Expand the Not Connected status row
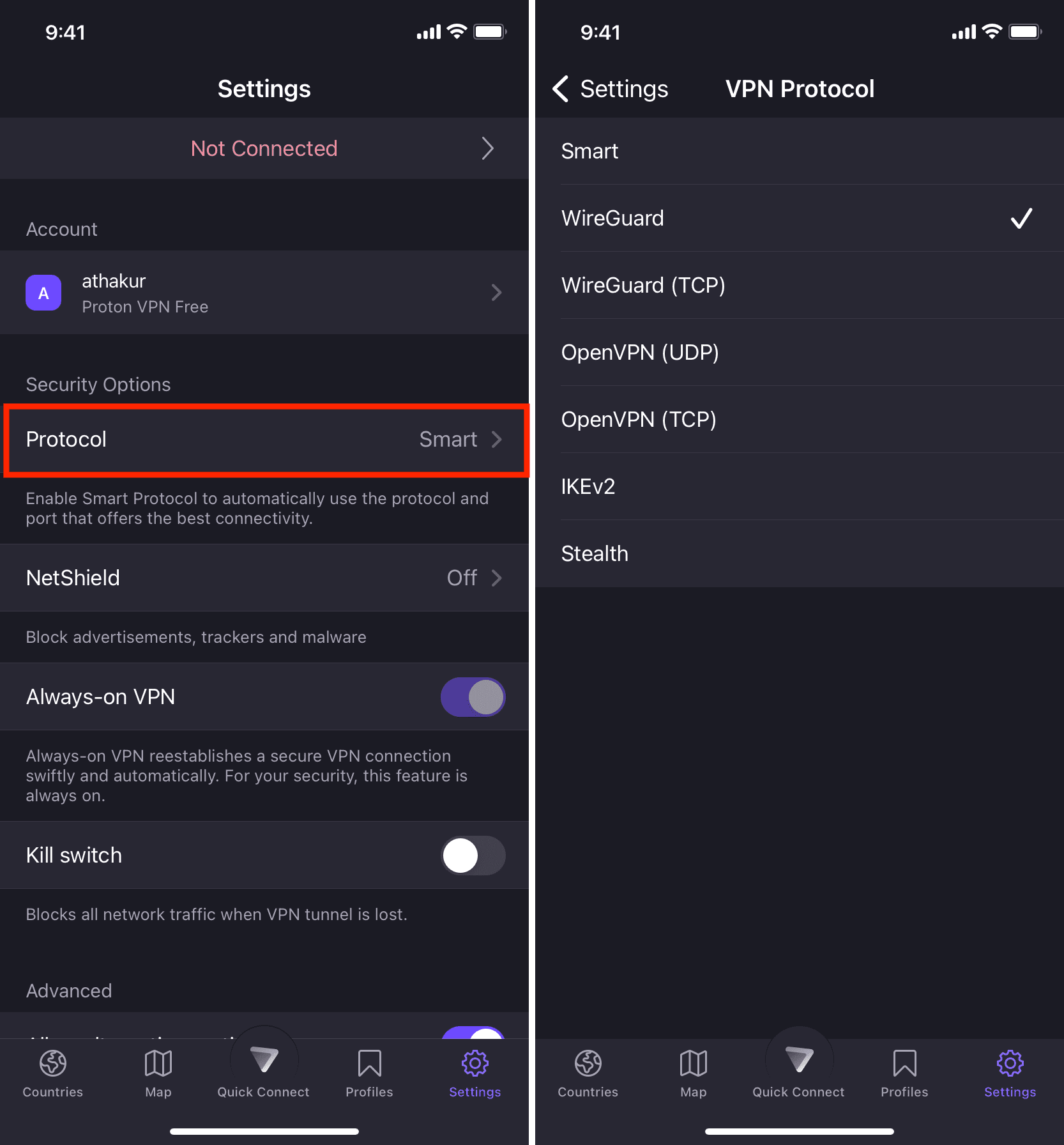 coord(264,148)
